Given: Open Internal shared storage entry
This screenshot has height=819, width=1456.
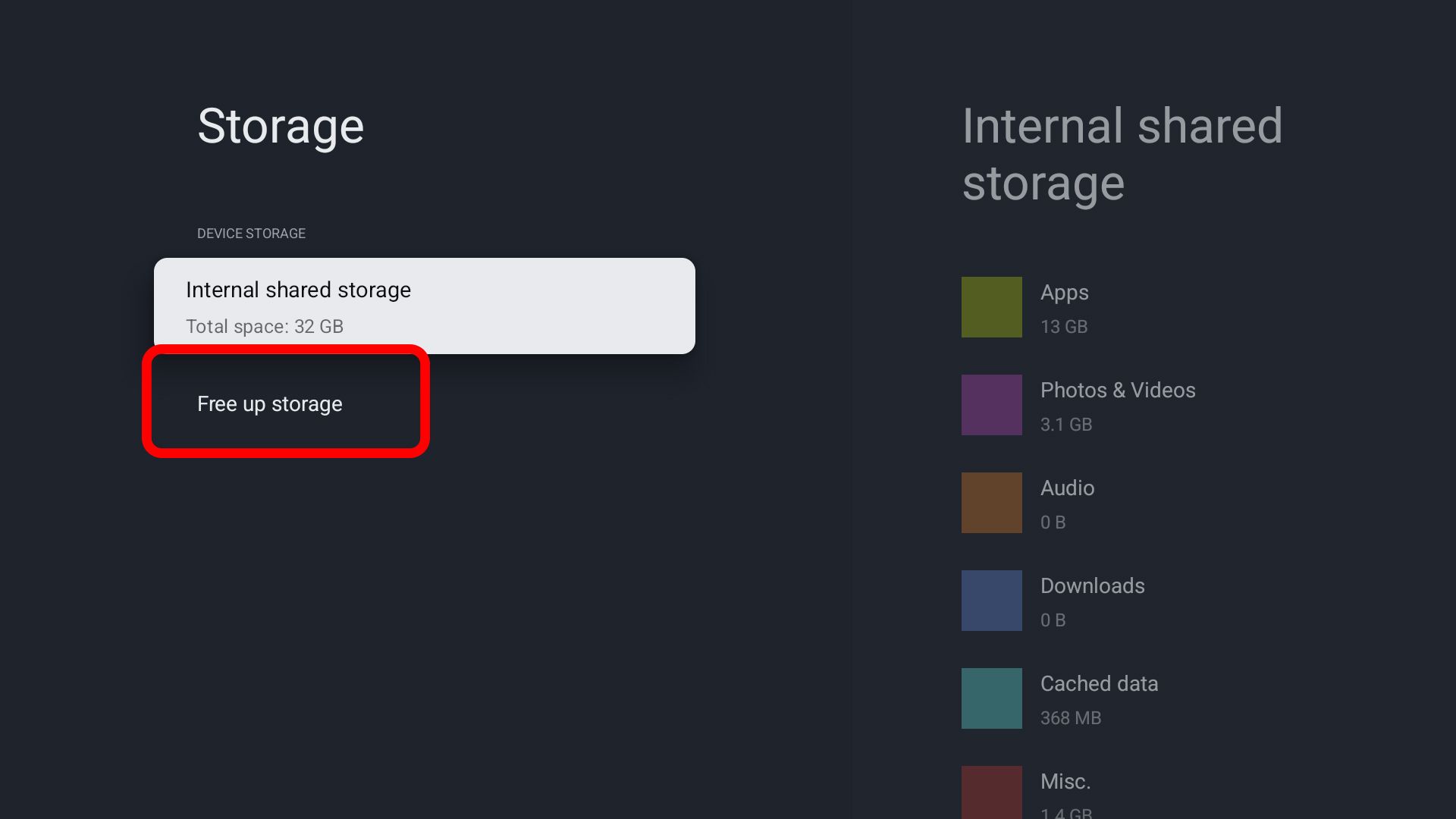Looking at the screenshot, I should (424, 306).
